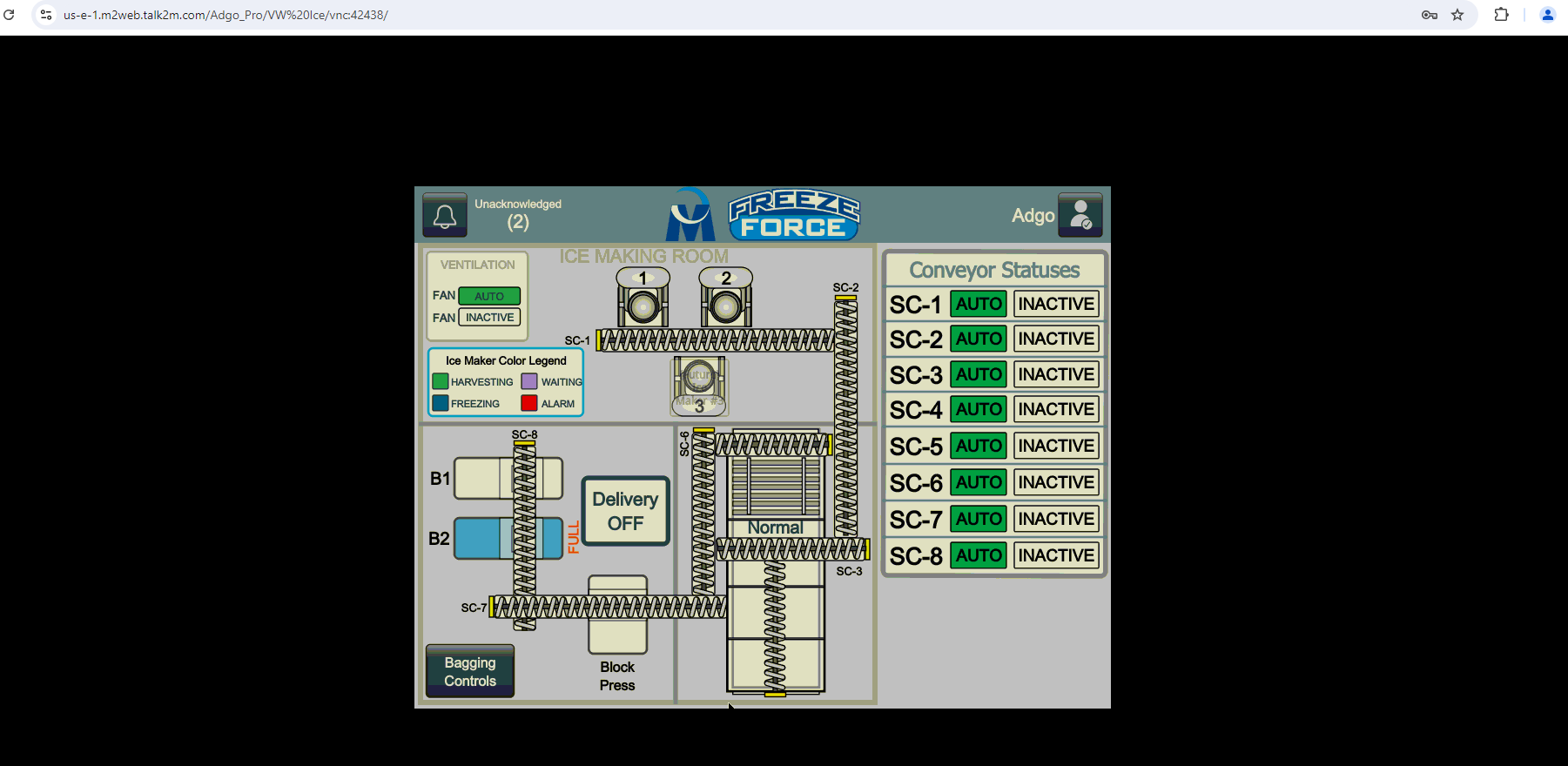Open the Adgo user profile icon
Image resolution: width=1568 pixels, height=766 pixels.
pos(1080,215)
